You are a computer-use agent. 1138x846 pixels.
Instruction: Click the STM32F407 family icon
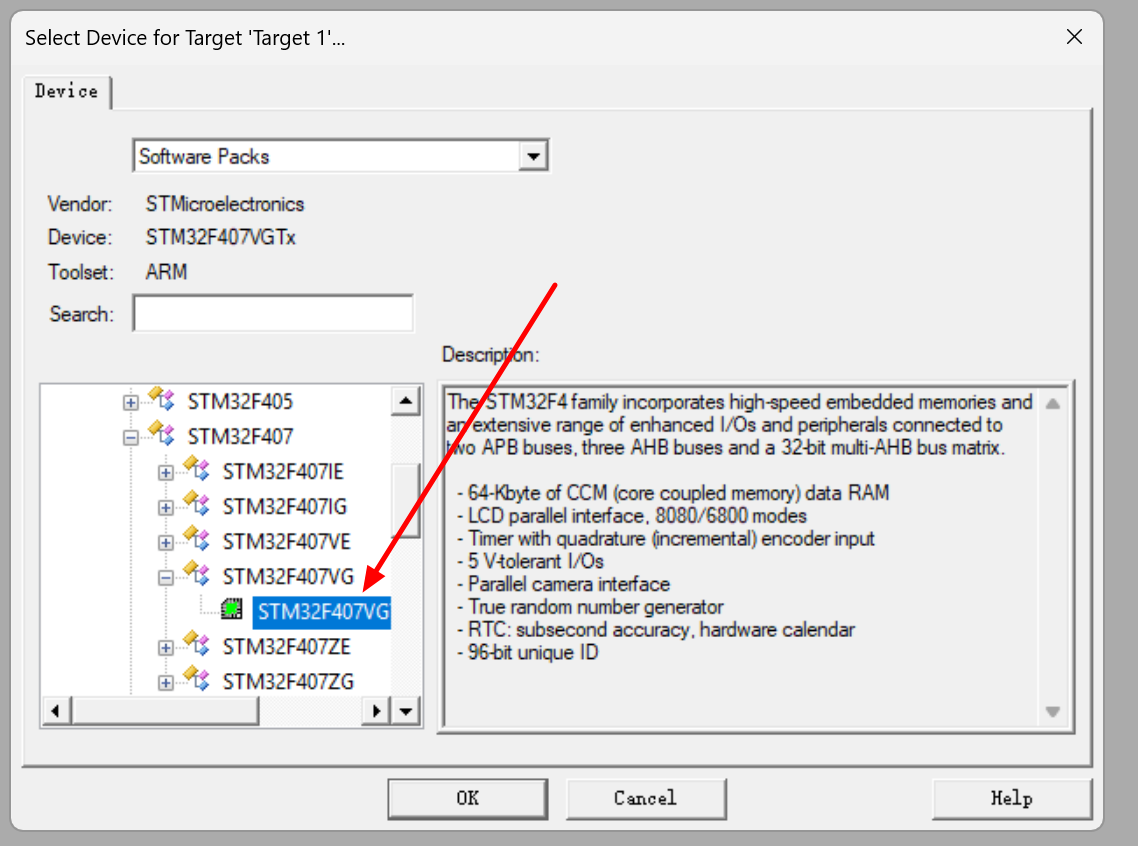pyautogui.click(x=161, y=434)
